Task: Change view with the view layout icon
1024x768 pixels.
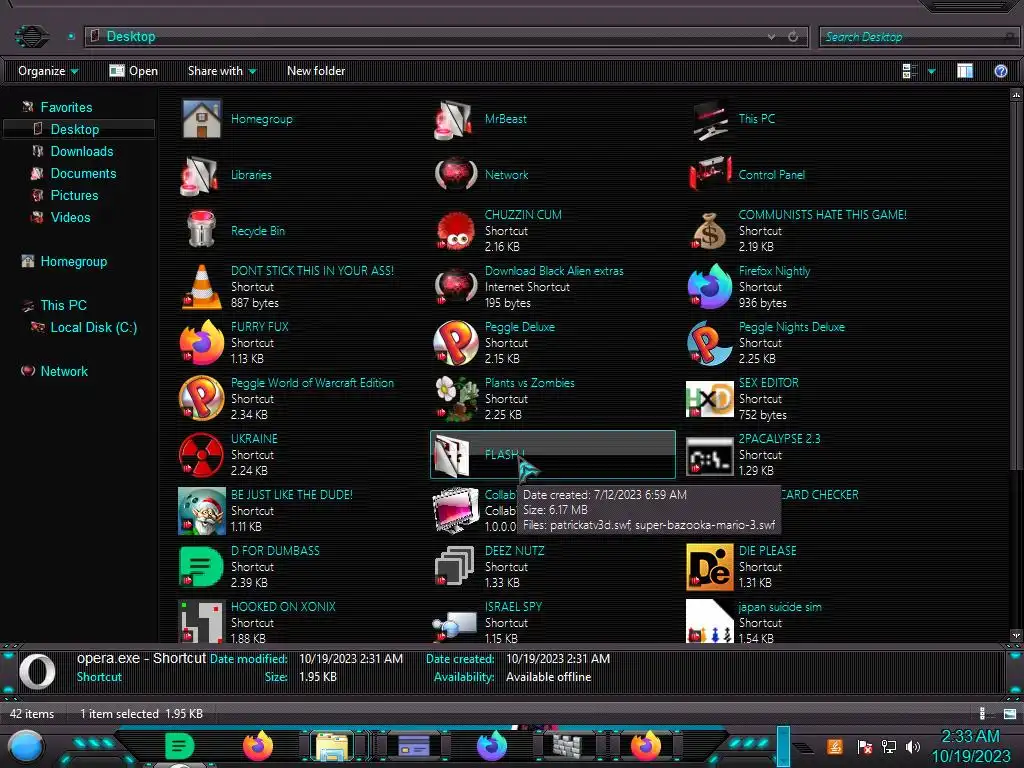Action: (x=910, y=71)
